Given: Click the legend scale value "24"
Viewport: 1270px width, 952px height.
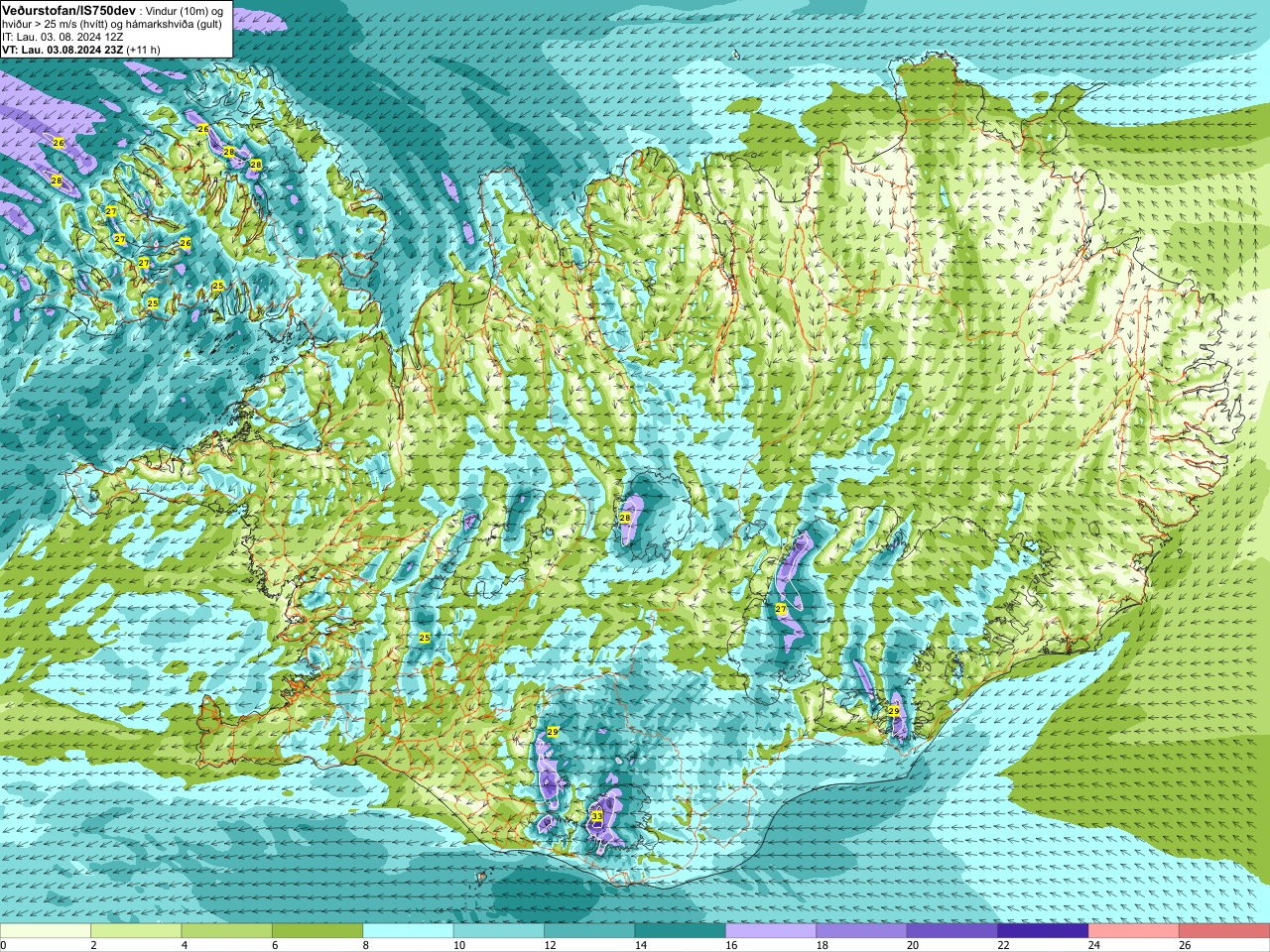Looking at the screenshot, I should point(1094,946).
